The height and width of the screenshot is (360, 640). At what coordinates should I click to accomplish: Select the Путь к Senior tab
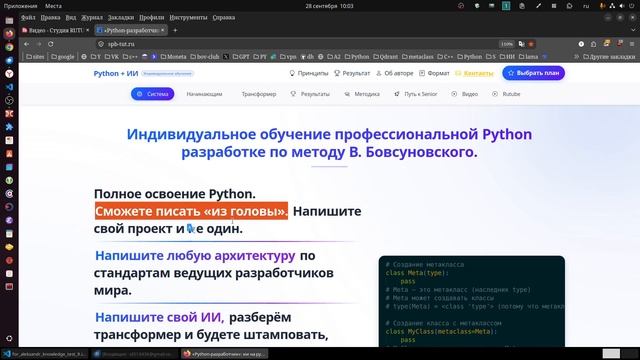click(x=416, y=94)
